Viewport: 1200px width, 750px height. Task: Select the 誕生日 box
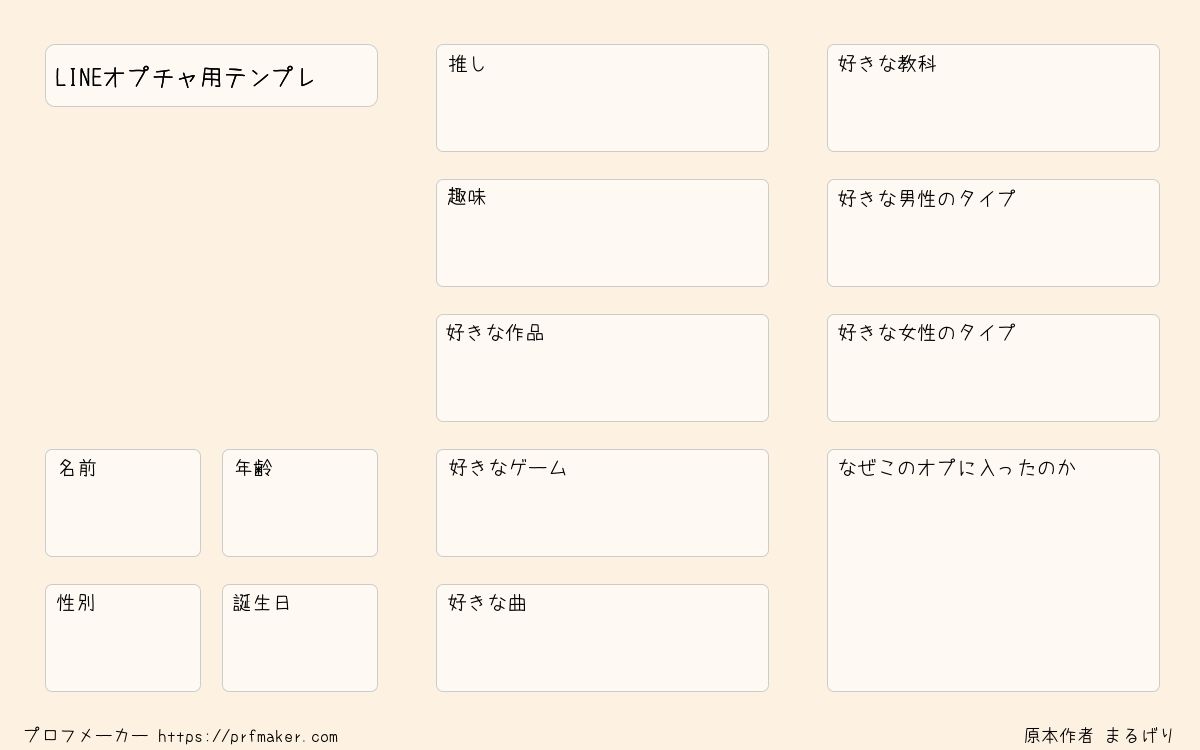(x=300, y=638)
